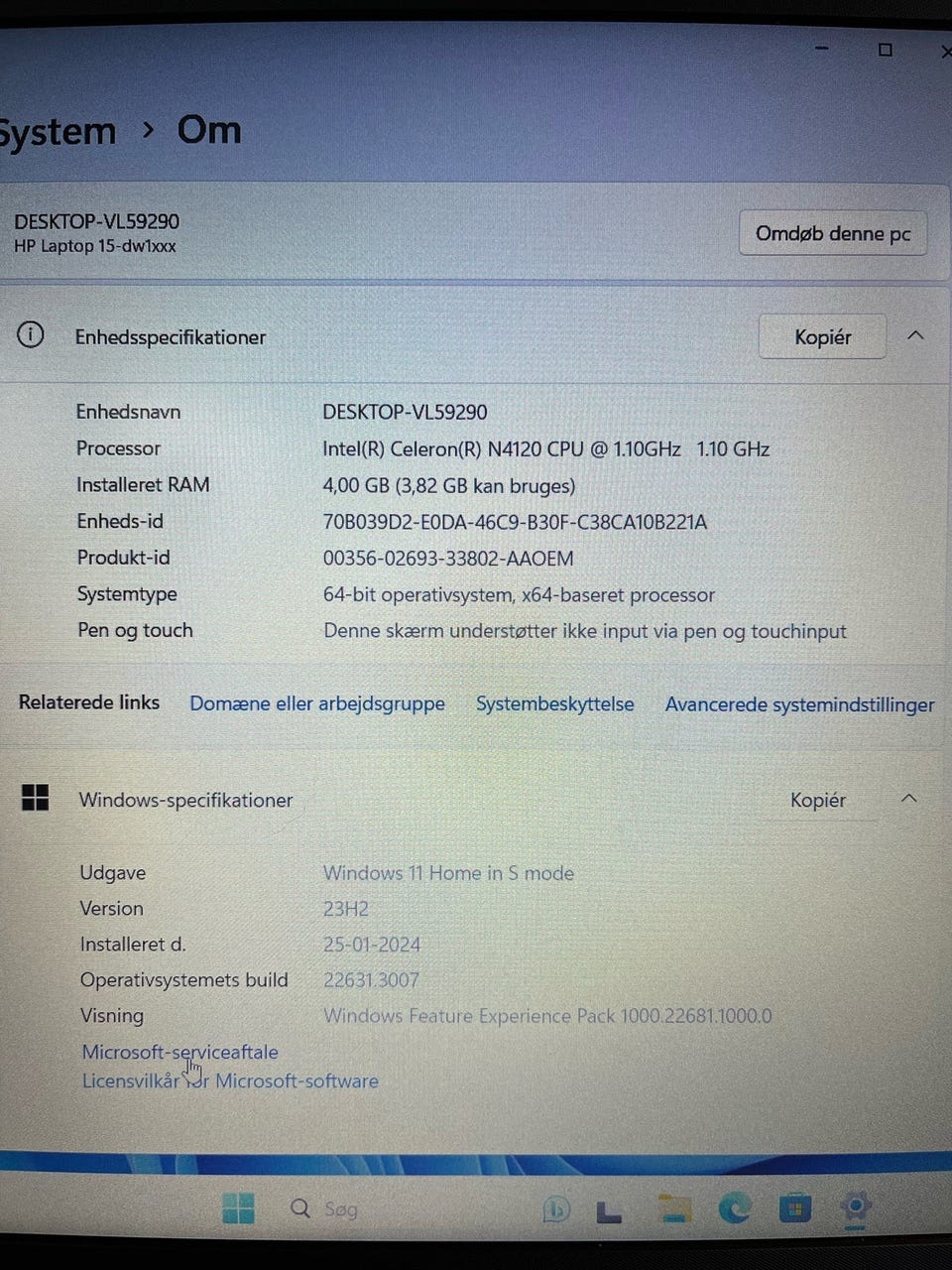952x1270 pixels.
Task: Click the Intel(R) Celeron(R) N4120 processor value
Action: coord(546,448)
